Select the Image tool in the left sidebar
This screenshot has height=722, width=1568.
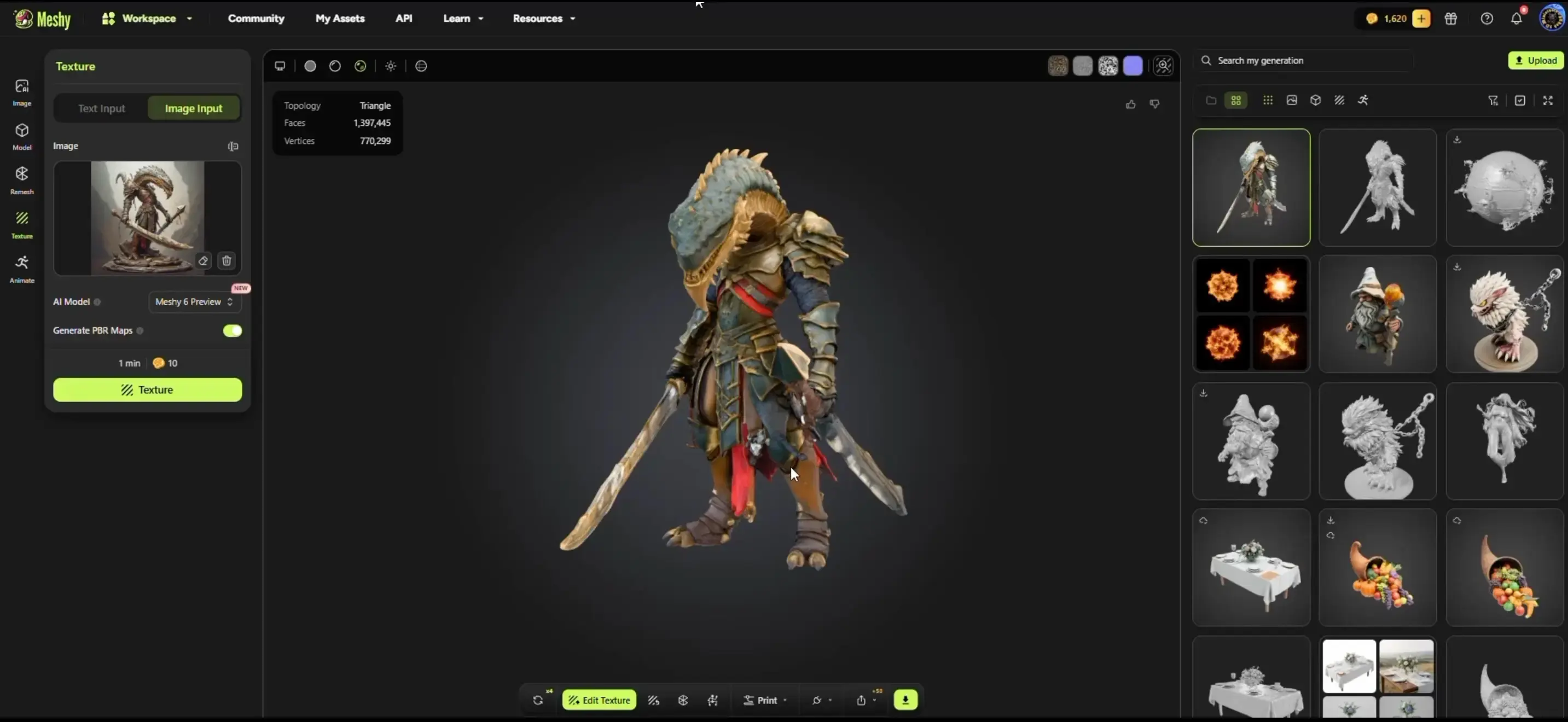coord(22,91)
